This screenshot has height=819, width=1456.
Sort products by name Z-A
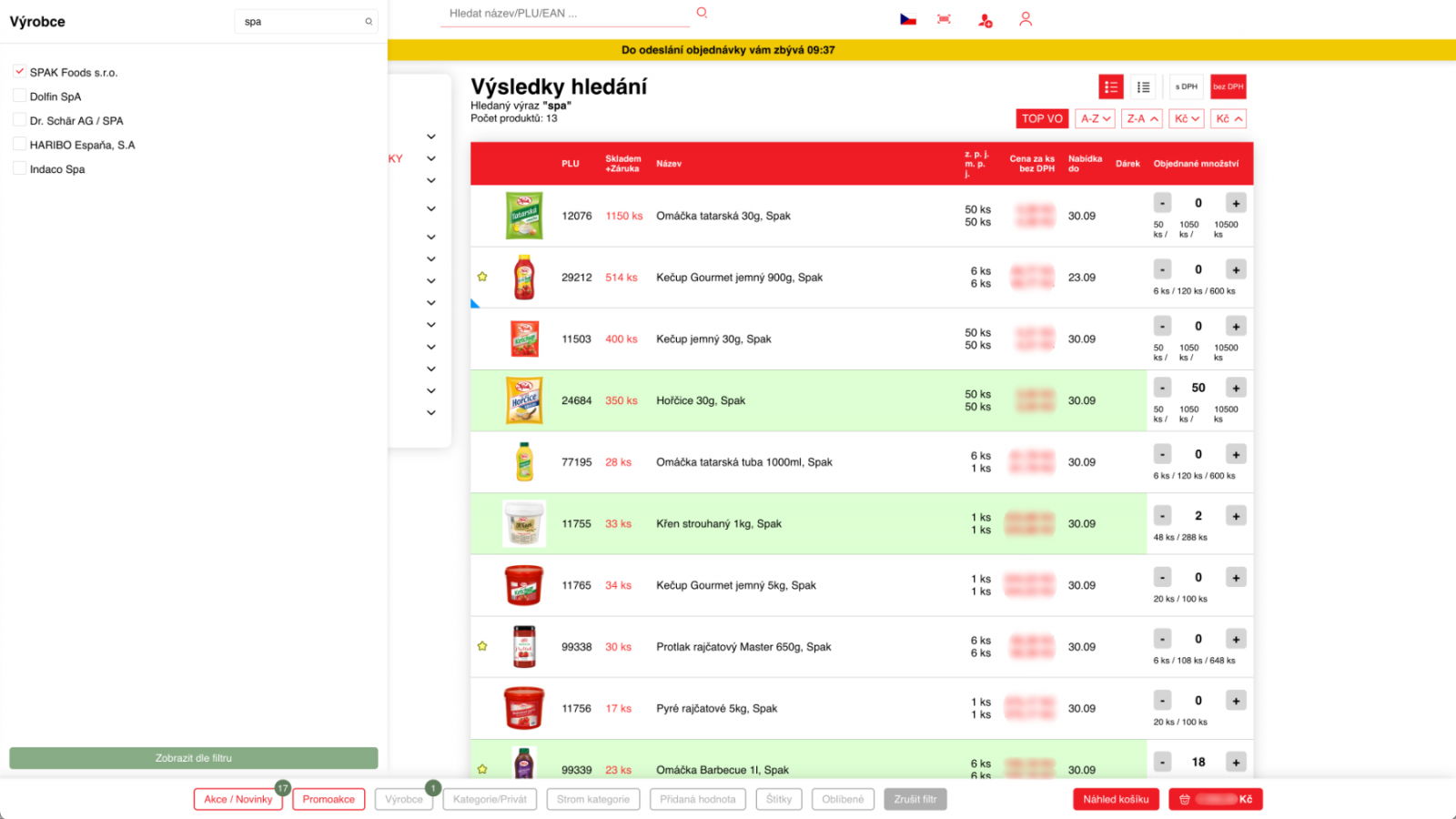pyautogui.click(x=1142, y=118)
